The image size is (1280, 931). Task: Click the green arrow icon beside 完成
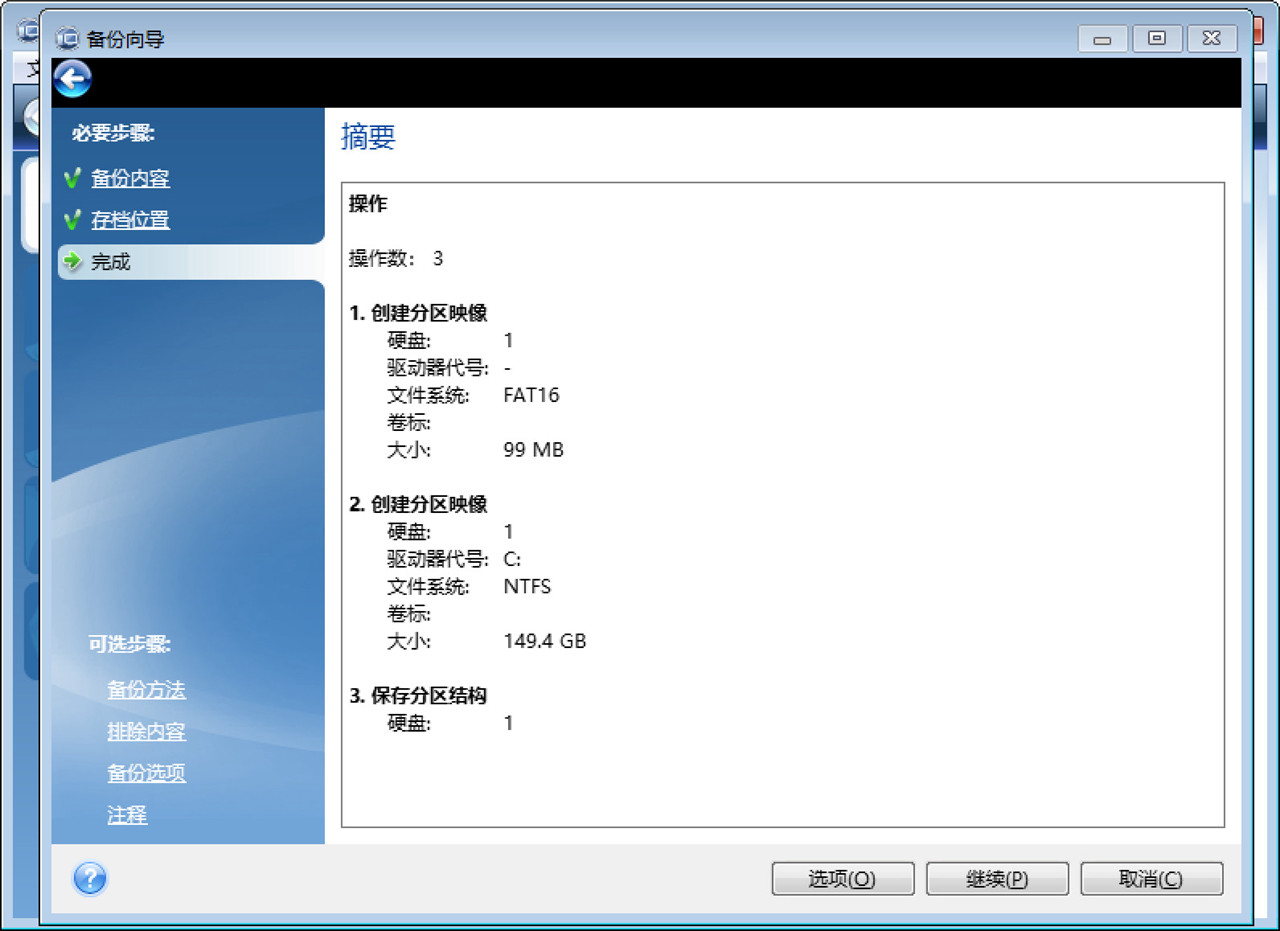[71, 262]
